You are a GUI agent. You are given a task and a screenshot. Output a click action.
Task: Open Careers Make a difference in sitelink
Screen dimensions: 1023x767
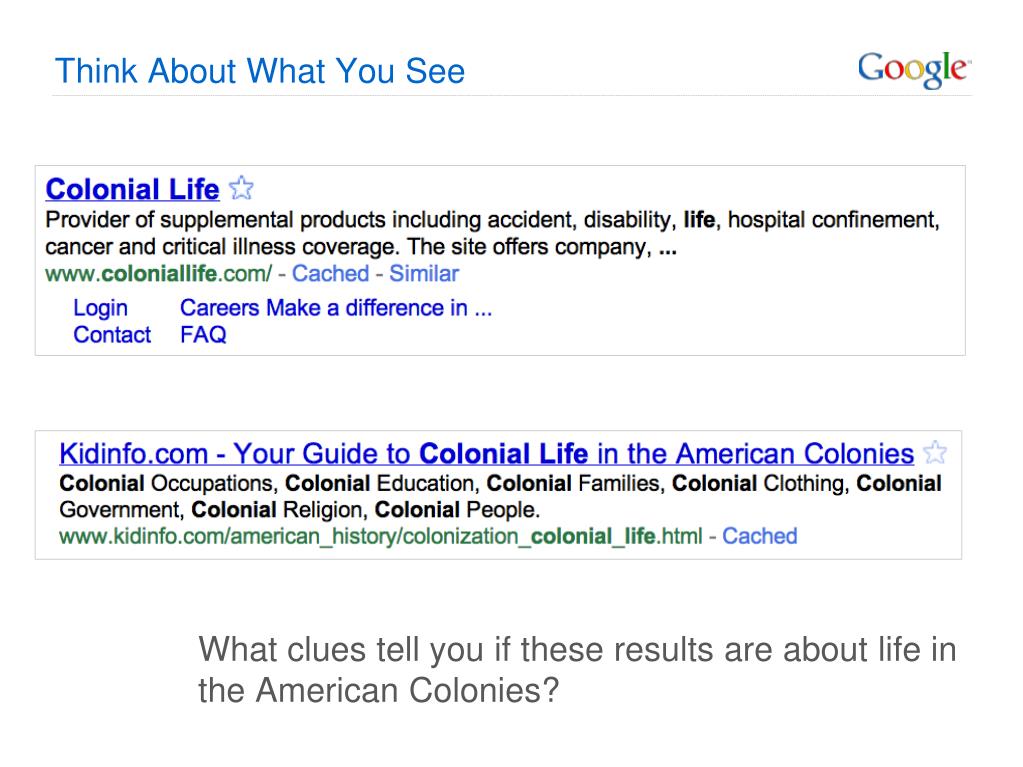coord(336,308)
